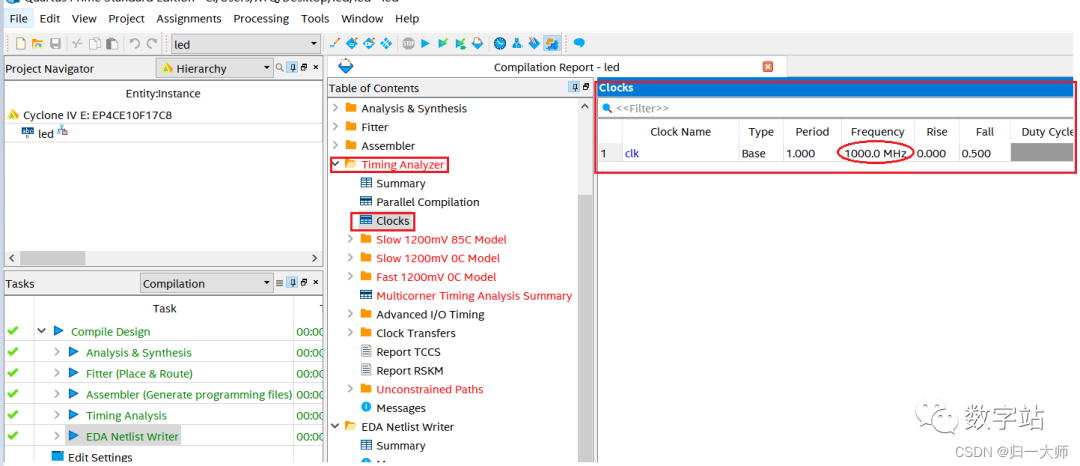The width and height of the screenshot is (1080, 466).
Task: Click Edit Settings in the Tasks list
Action: tap(100, 458)
